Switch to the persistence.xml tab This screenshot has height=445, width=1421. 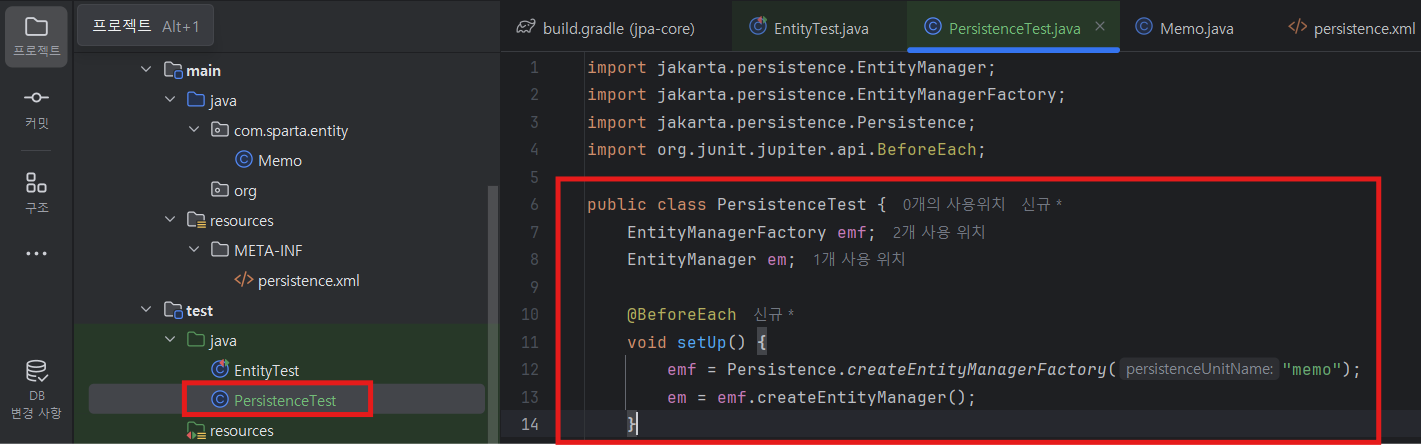pyautogui.click(x=1352, y=28)
